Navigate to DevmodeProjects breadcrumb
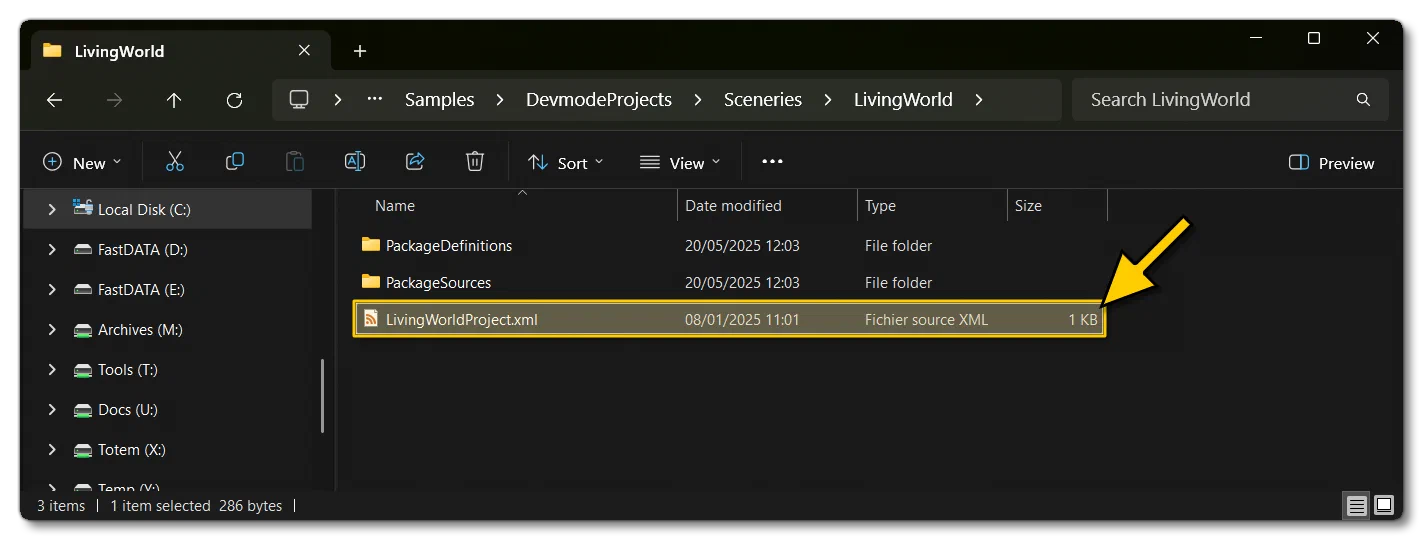This screenshot has width=1423, height=540. click(x=599, y=100)
